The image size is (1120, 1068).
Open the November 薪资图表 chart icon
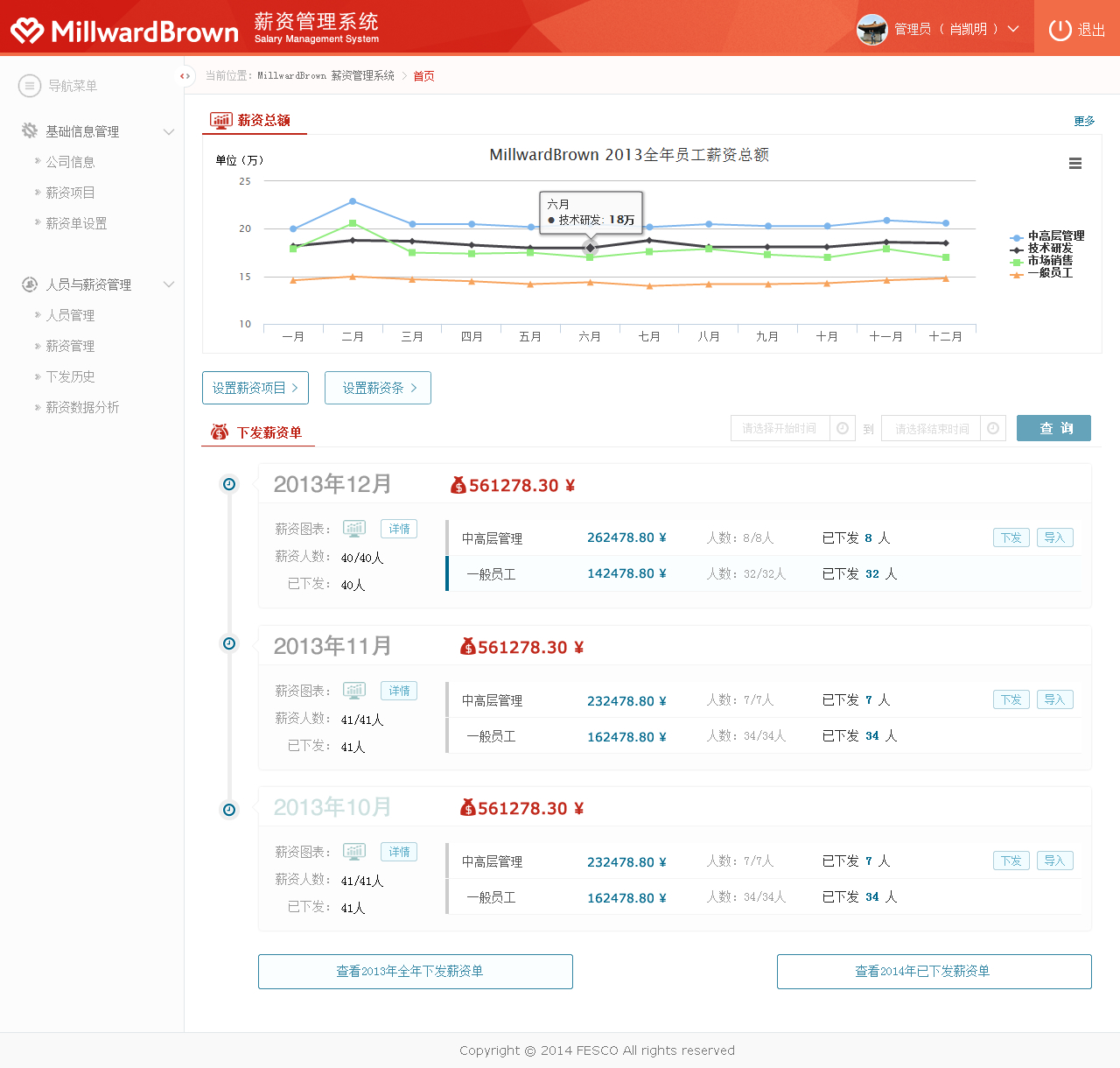[x=354, y=690]
